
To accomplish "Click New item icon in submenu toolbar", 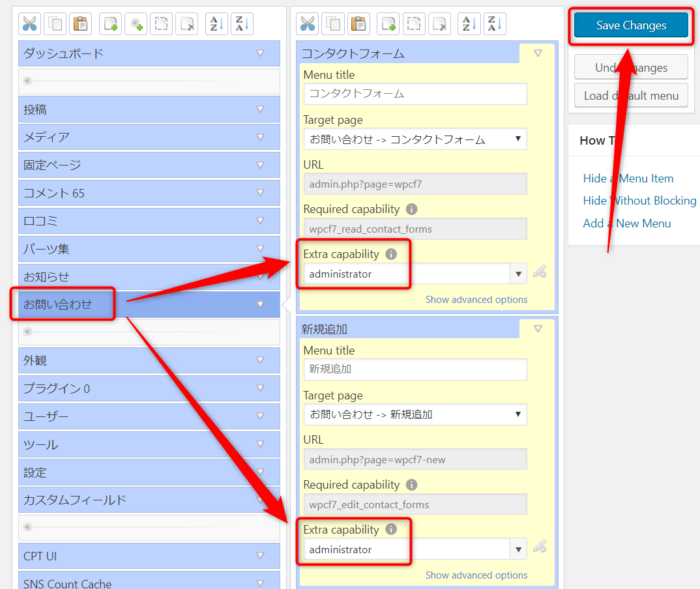I will click(387, 24).
